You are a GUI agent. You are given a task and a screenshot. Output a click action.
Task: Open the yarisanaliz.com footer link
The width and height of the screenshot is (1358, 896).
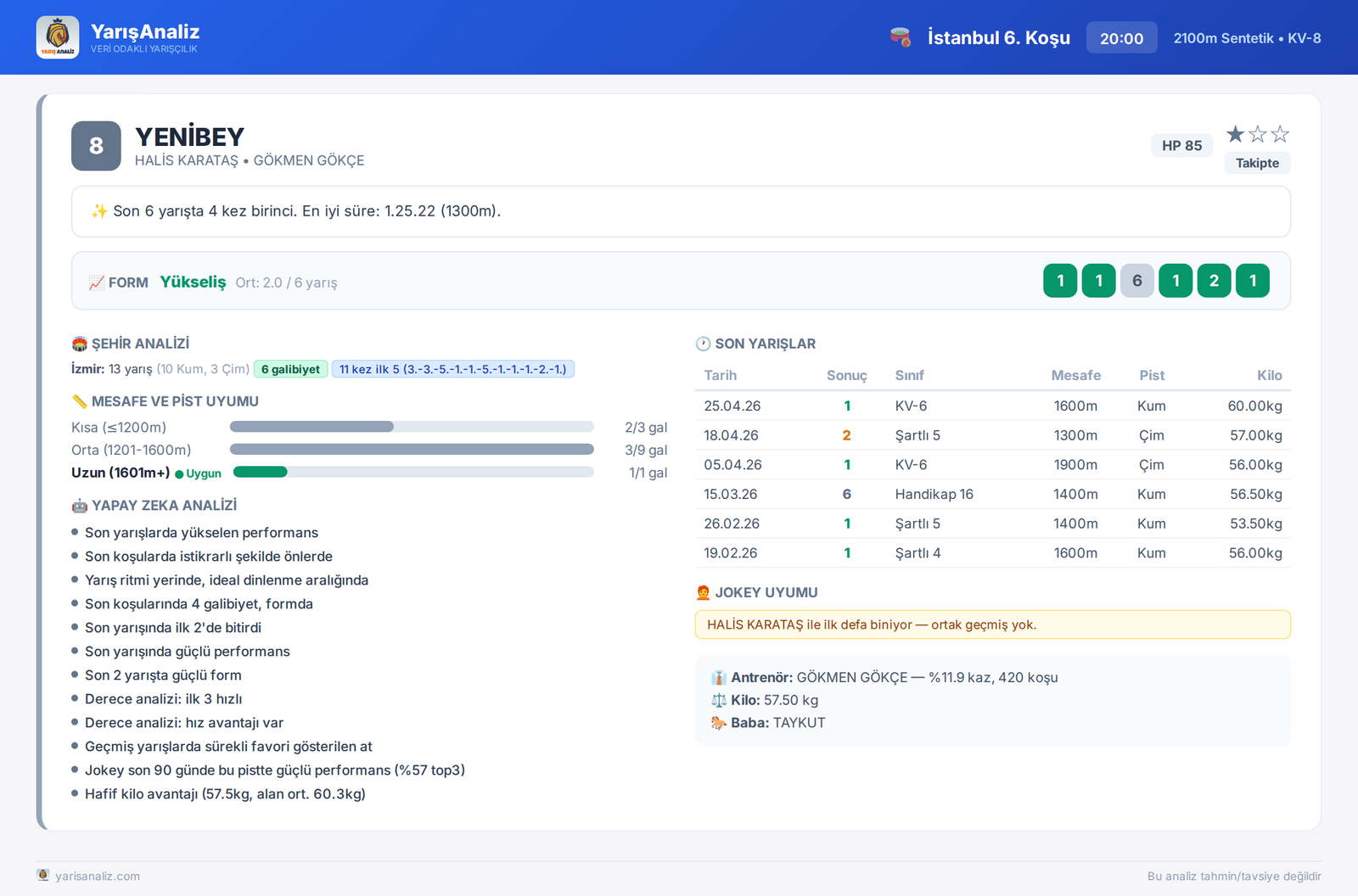coord(98,876)
